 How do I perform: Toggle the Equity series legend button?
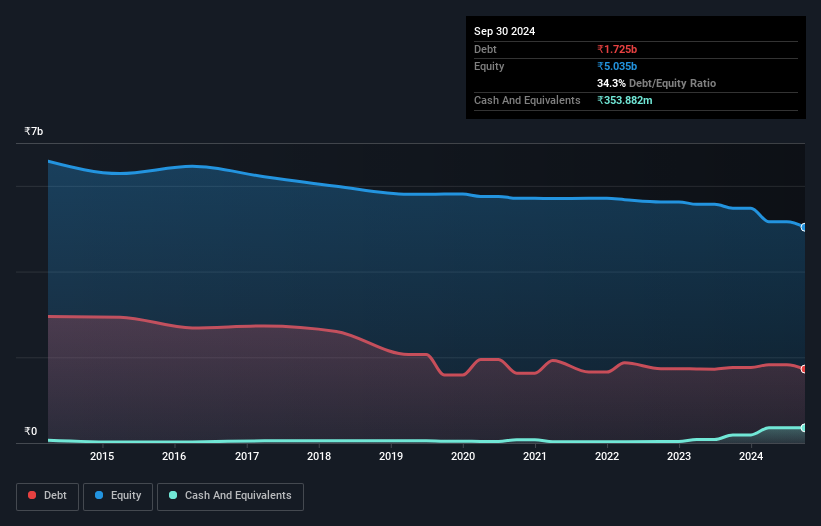[x=118, y=496]
